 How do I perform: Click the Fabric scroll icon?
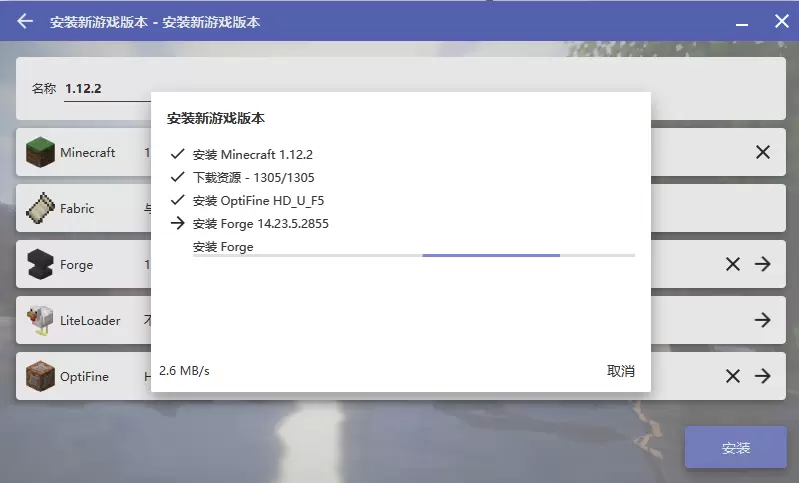tap(40, 208)
